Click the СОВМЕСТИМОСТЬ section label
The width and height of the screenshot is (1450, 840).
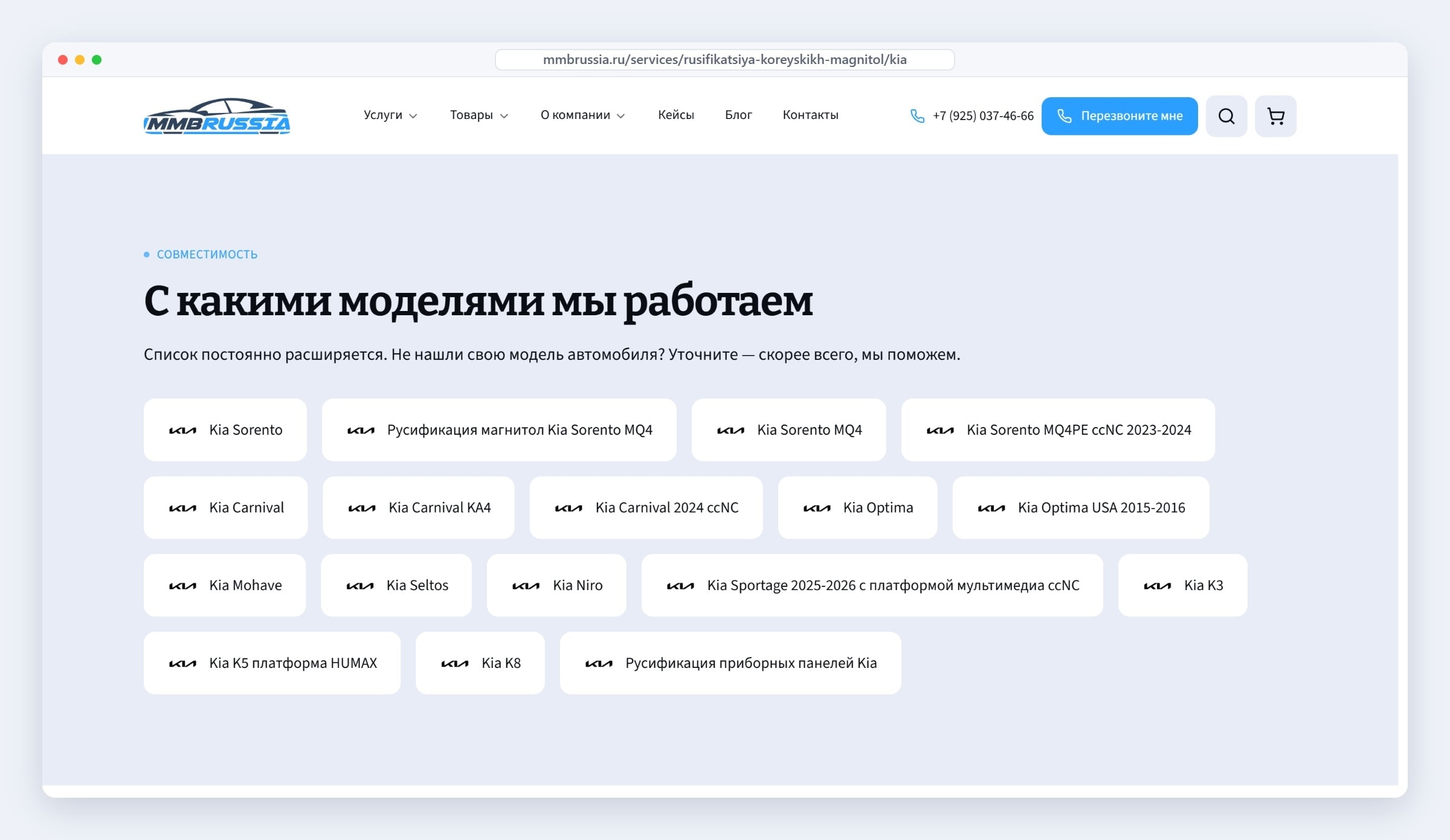(207, 254)
